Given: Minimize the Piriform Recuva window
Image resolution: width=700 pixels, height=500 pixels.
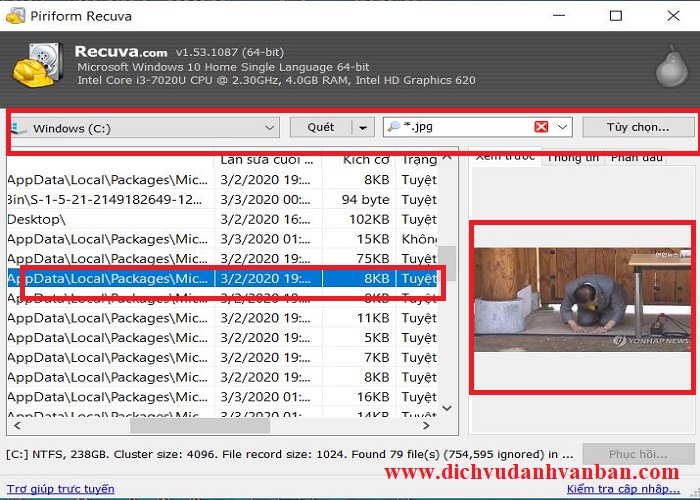Looking at the screenshot, I should [x=559, y=16].
